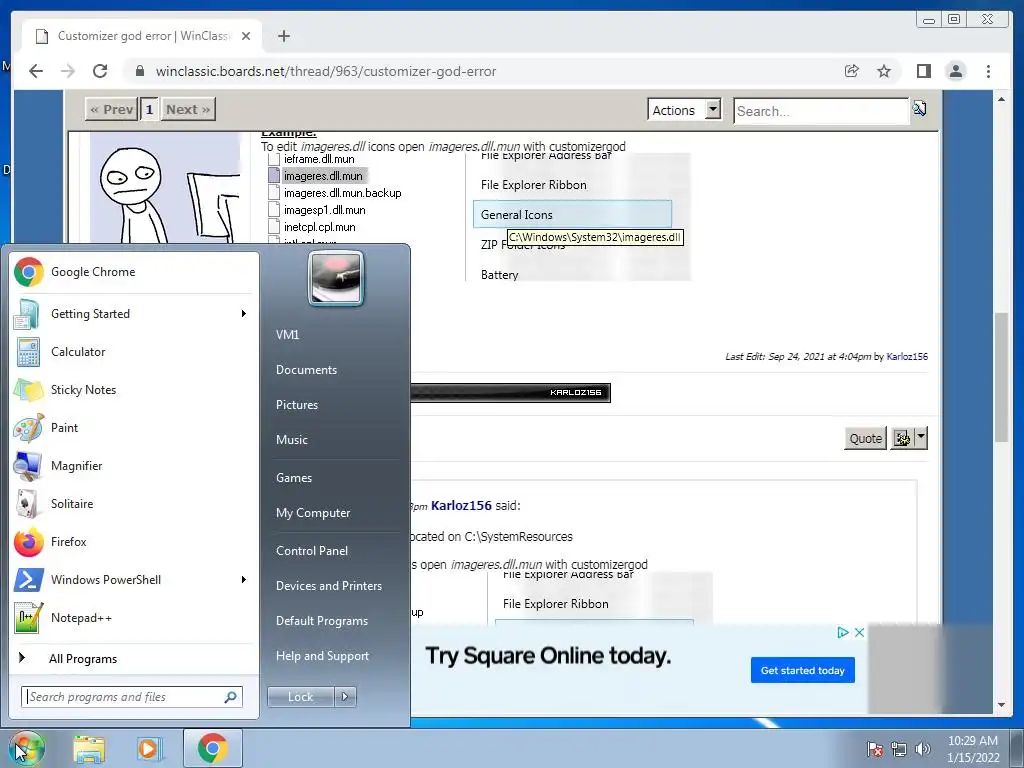Open Chrome three-dot menu
Screen dimensions: 1024x768
pos(988,71)
